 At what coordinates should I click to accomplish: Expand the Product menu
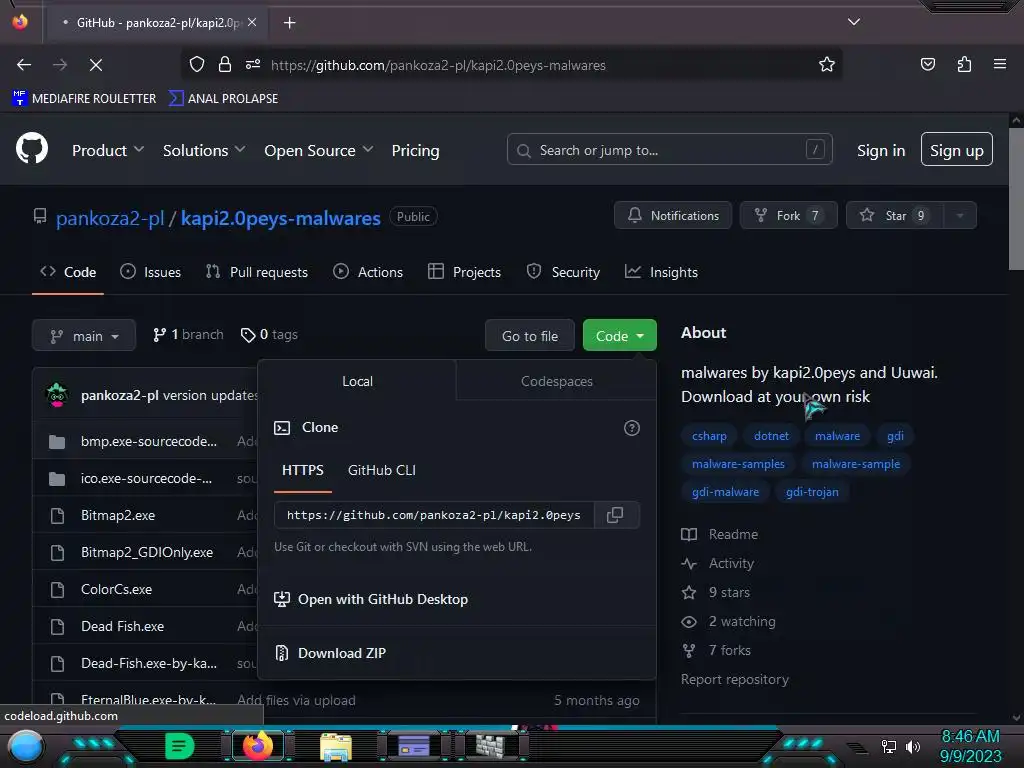[x=108, y=150]
